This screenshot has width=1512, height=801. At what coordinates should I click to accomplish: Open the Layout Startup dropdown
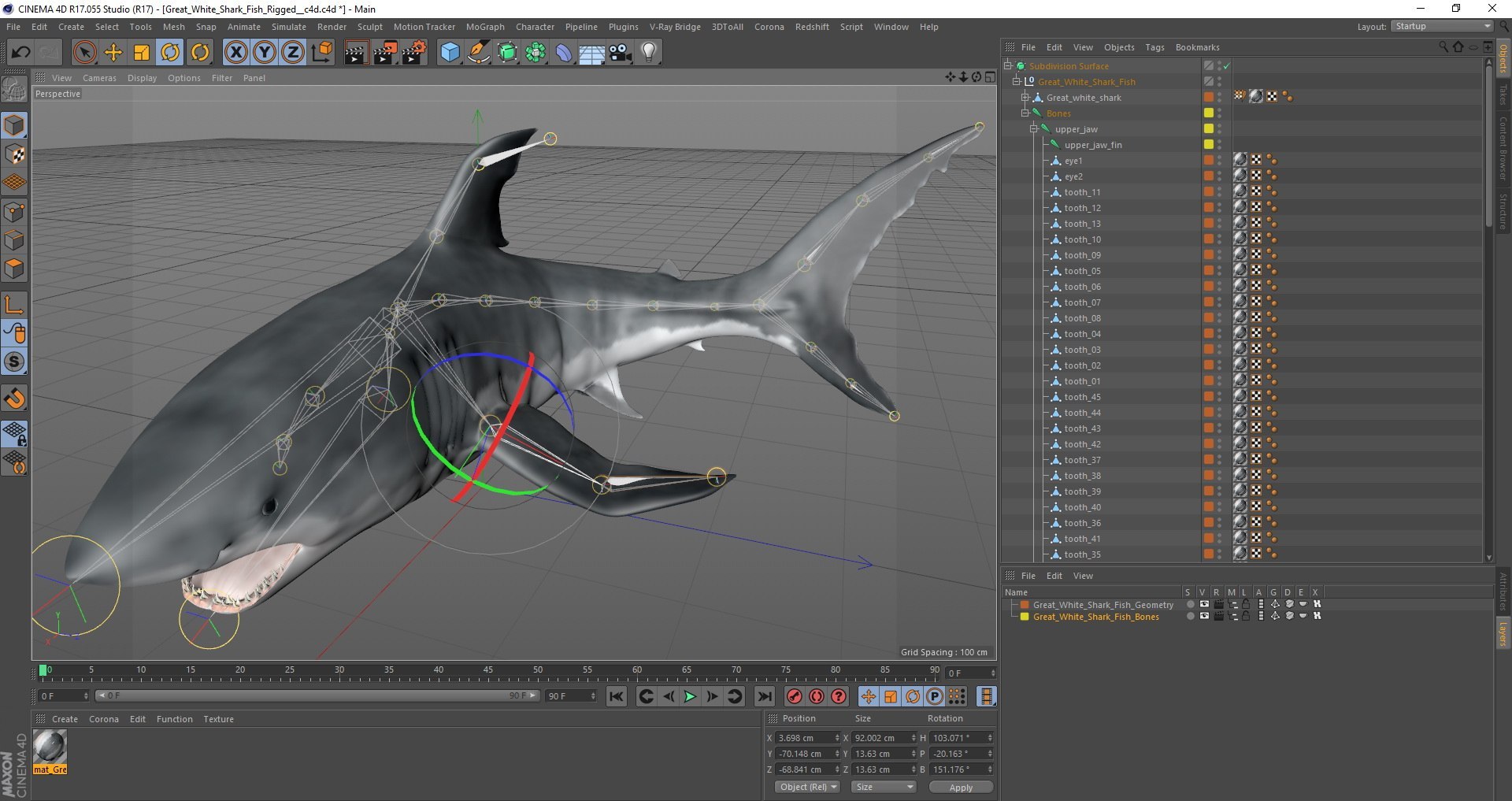tap(1442, 26)
